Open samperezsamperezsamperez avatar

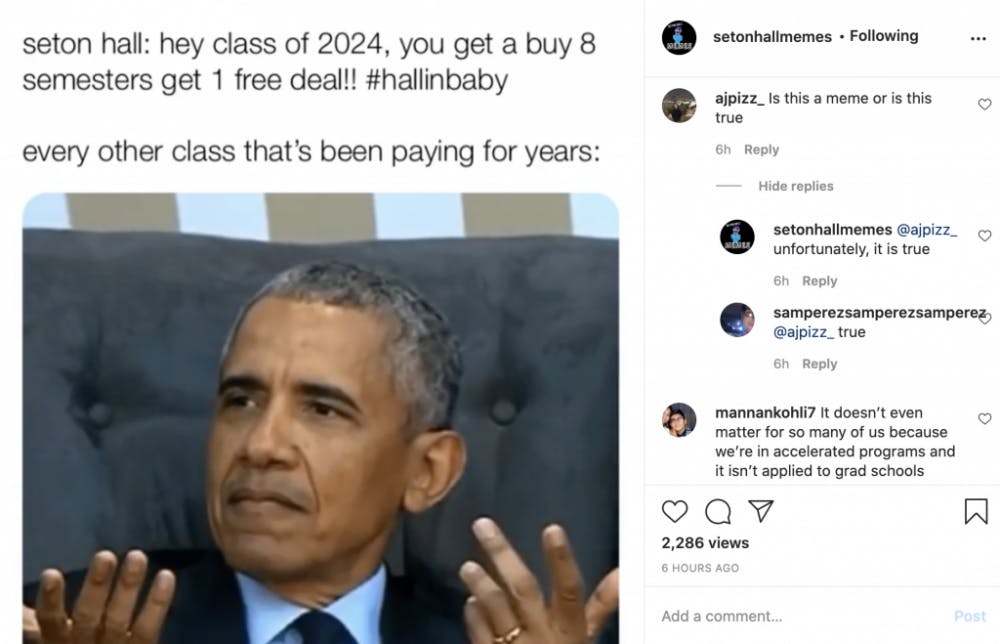tap(737, 319)
